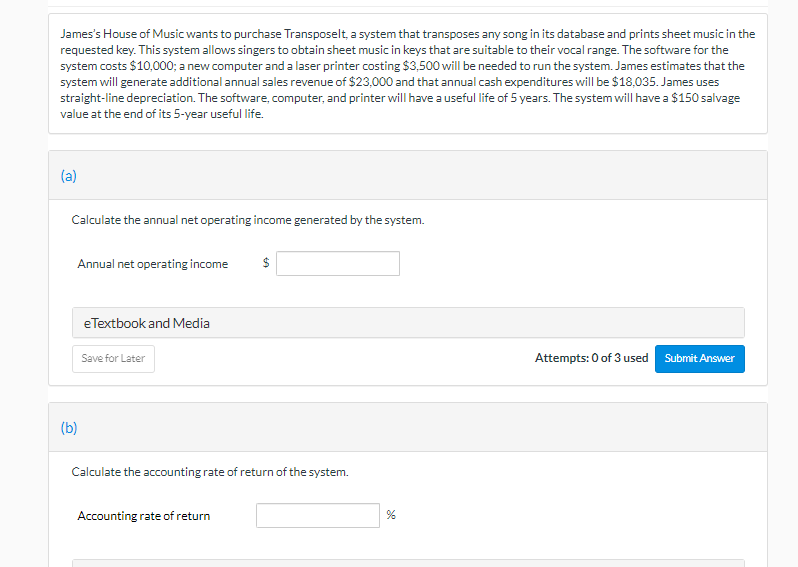
Task: Click the Annual net operating income label
Action: click(152, 264)
